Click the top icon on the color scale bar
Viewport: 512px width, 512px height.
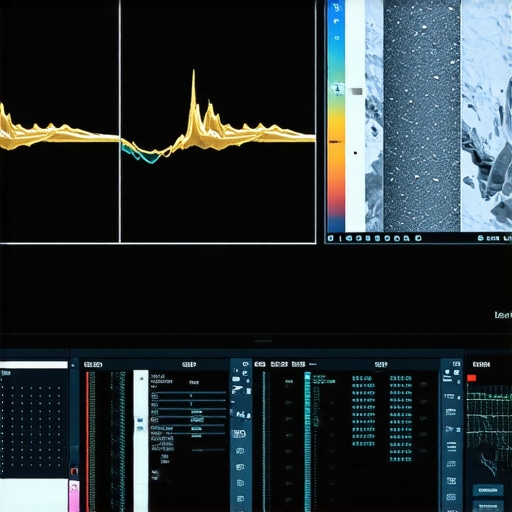pos(336,7)
